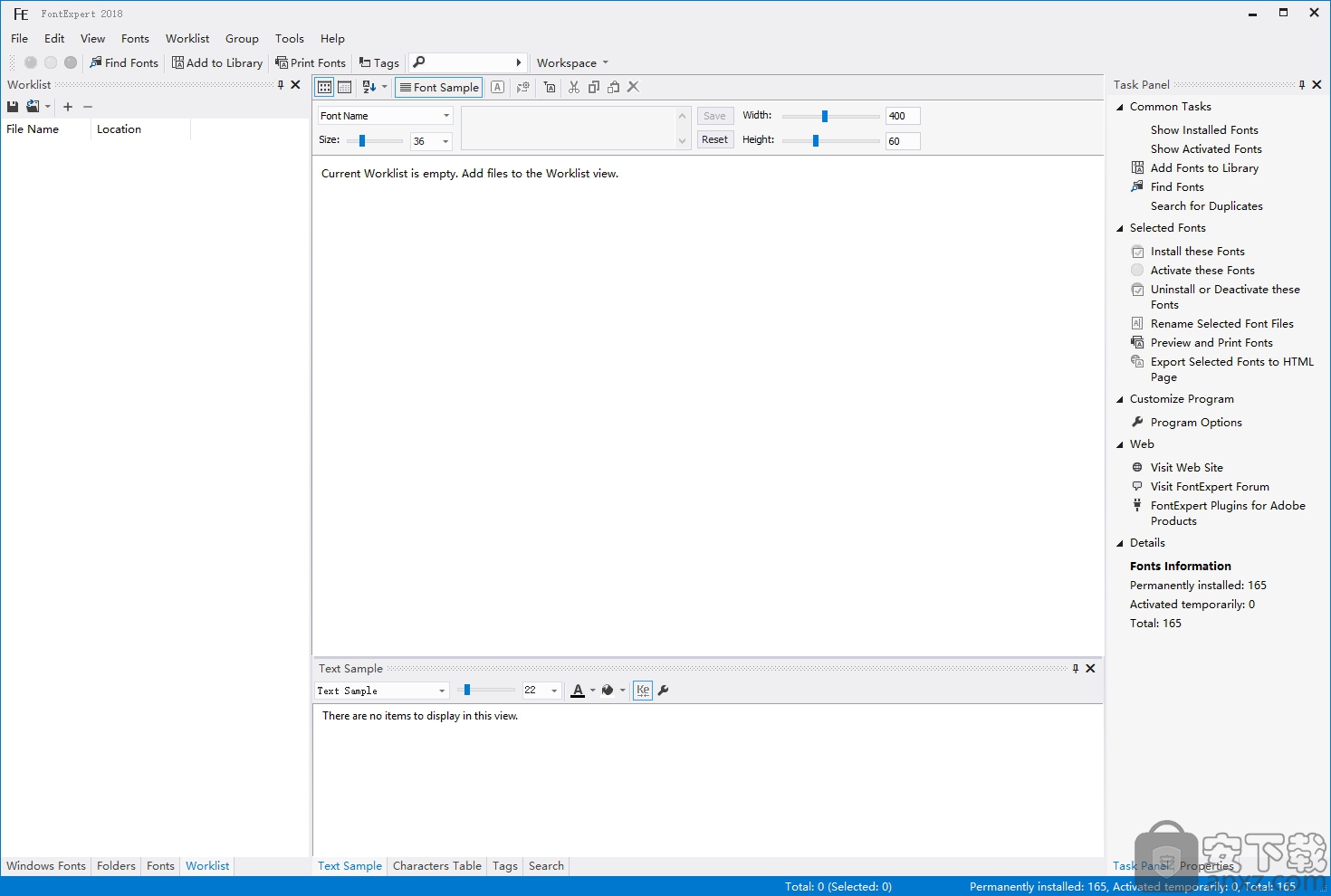Pin the Worklist panel

281,84
